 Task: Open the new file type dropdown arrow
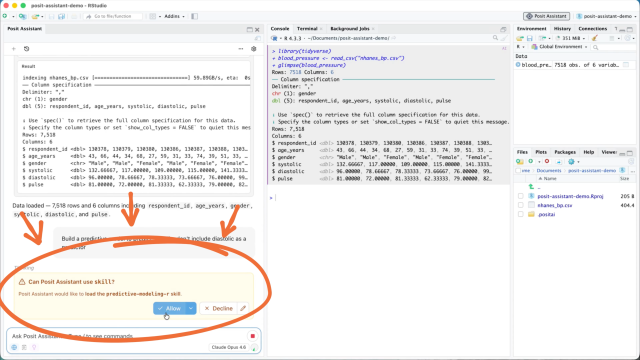pyautogui.click(x=13, y=16)
